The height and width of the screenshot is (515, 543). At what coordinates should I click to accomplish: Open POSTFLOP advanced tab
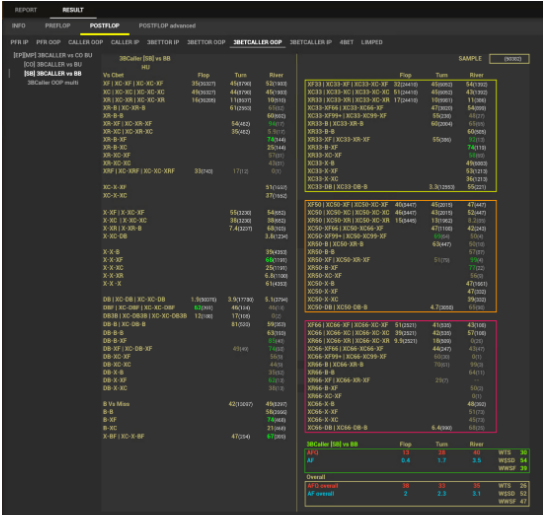click(x=167, y=26)
